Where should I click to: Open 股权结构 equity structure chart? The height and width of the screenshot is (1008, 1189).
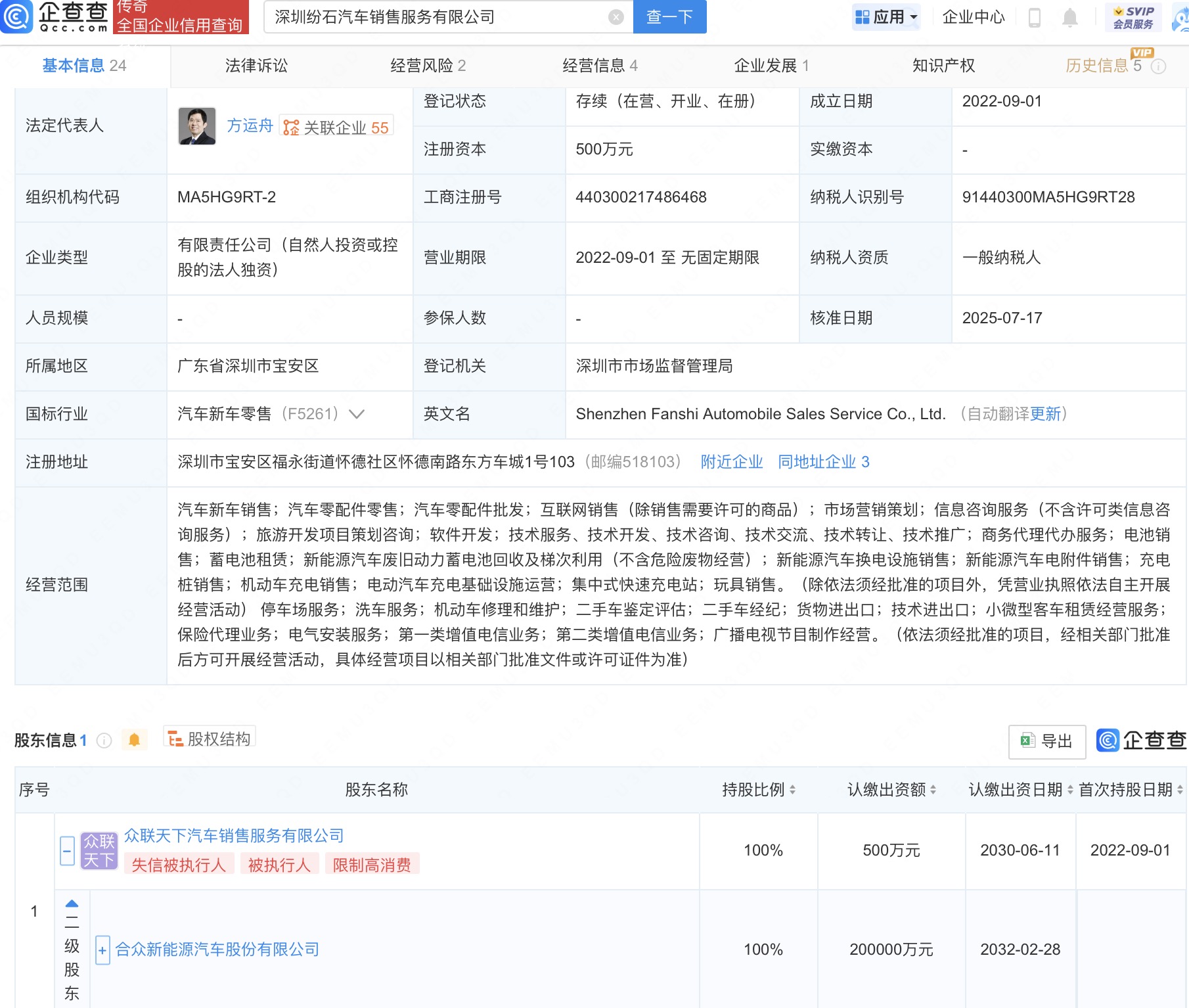coord(210,739)
